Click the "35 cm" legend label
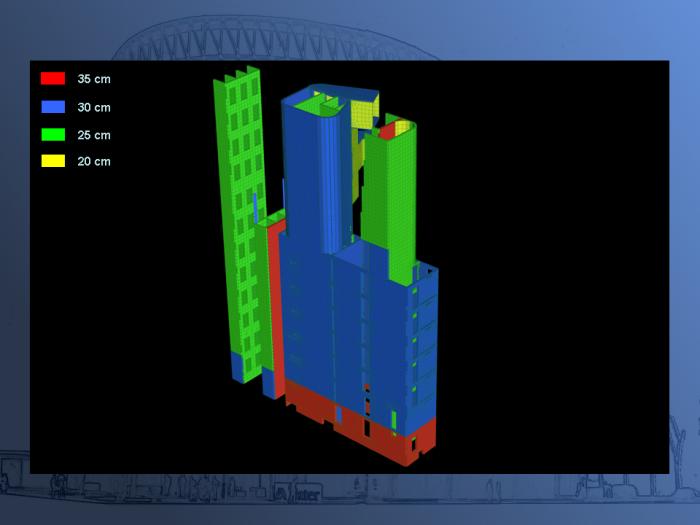 94,78
